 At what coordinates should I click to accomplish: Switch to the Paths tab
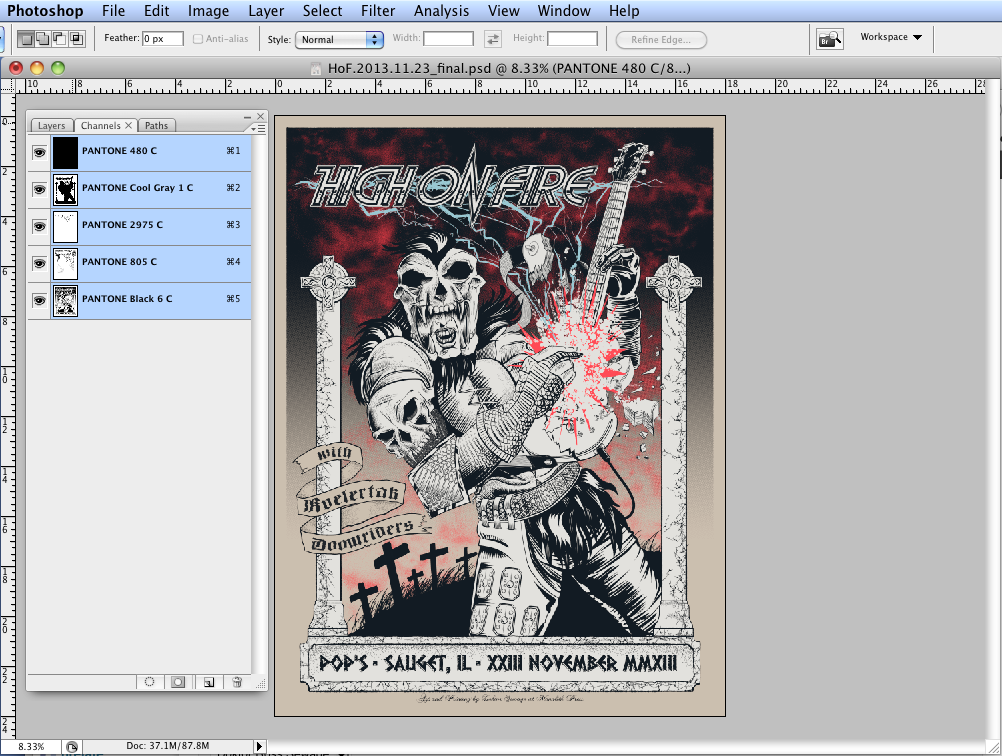click(157, 126)
